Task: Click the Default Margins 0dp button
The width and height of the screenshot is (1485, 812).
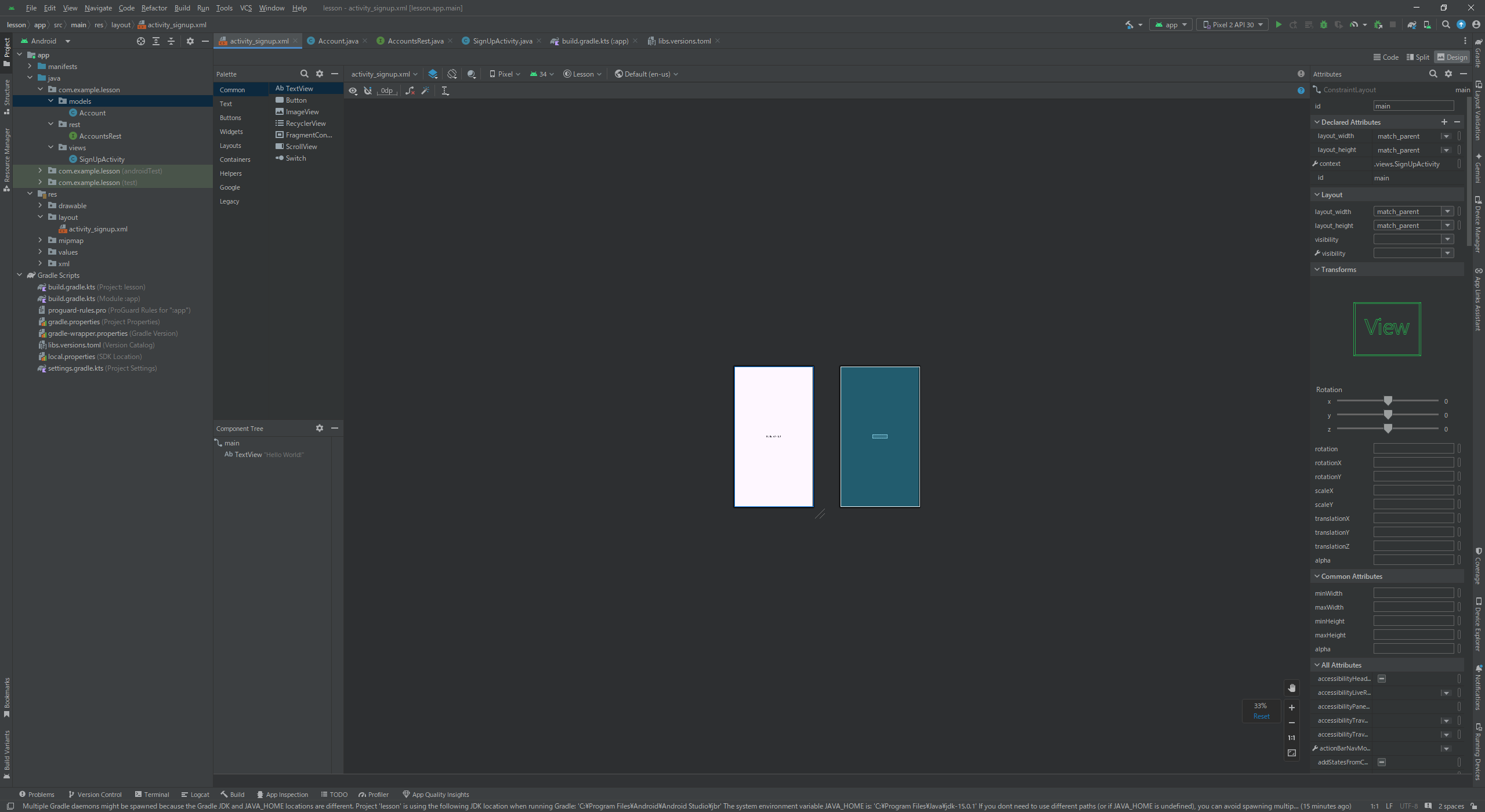Action: [x=387, y=90]
